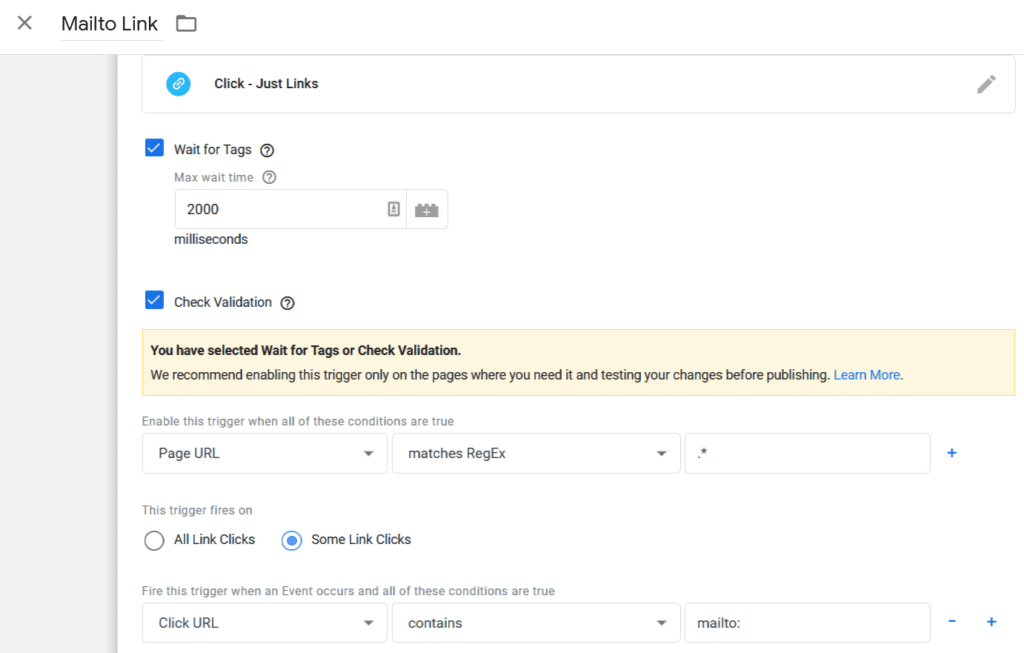Open the Click URL variable dropdown

pyautogui.click(x=264, y=623)
